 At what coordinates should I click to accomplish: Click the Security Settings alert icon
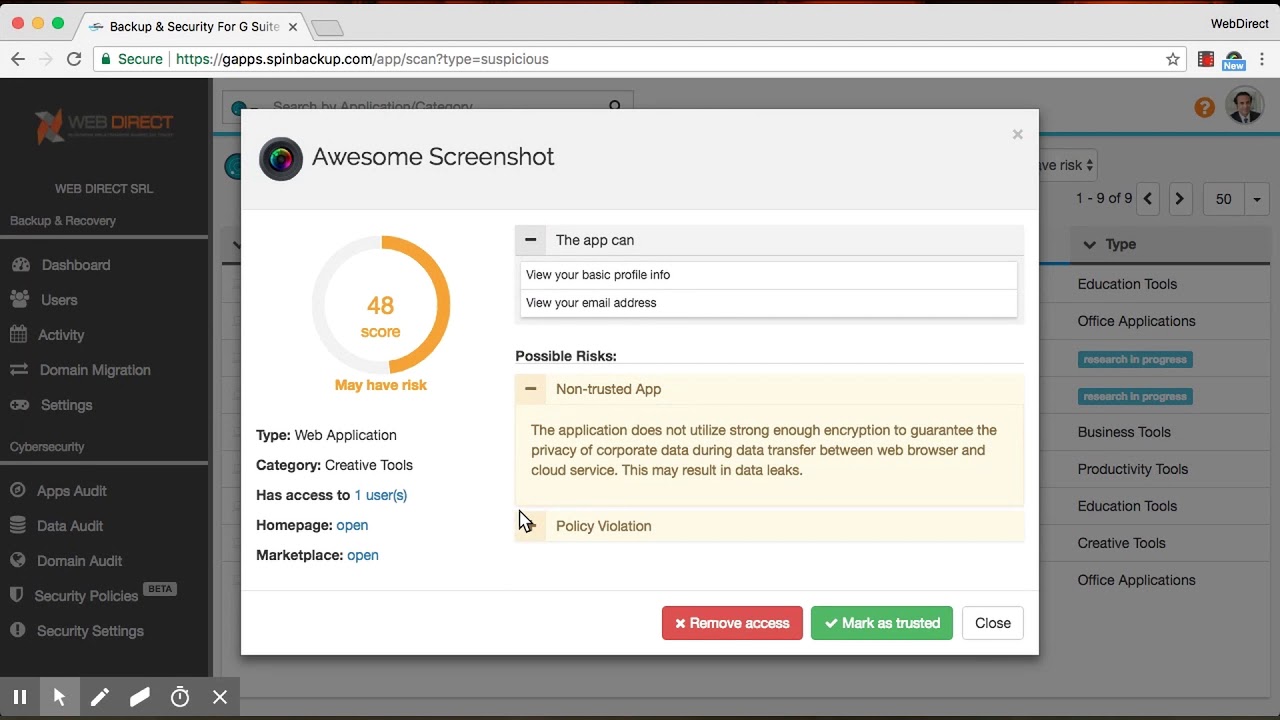coord(18,630)
